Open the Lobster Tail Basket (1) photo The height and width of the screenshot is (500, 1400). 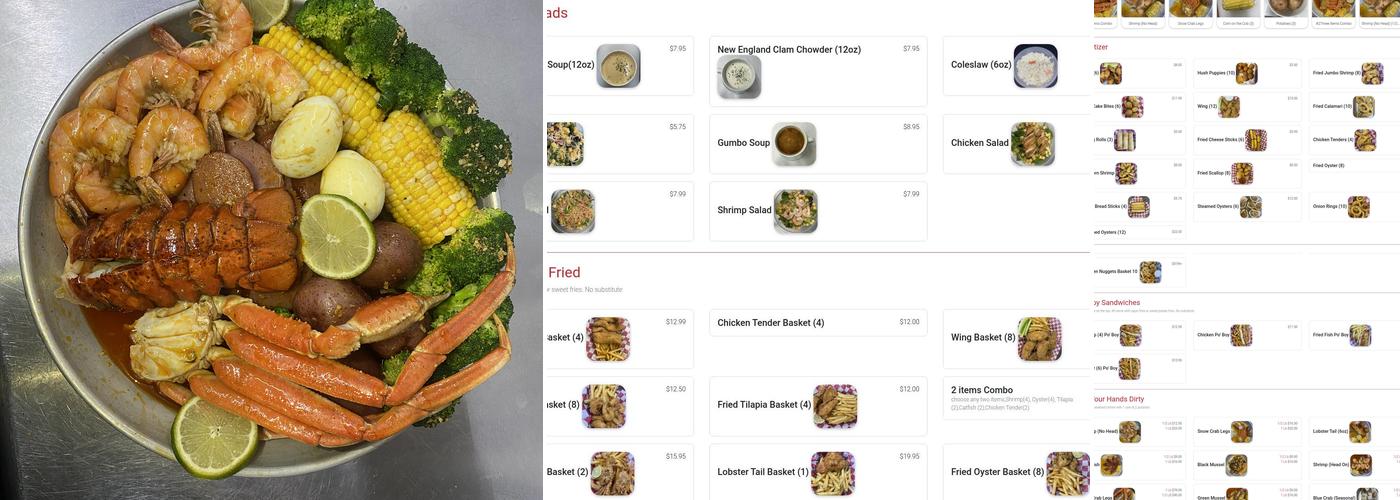(833, 473)
